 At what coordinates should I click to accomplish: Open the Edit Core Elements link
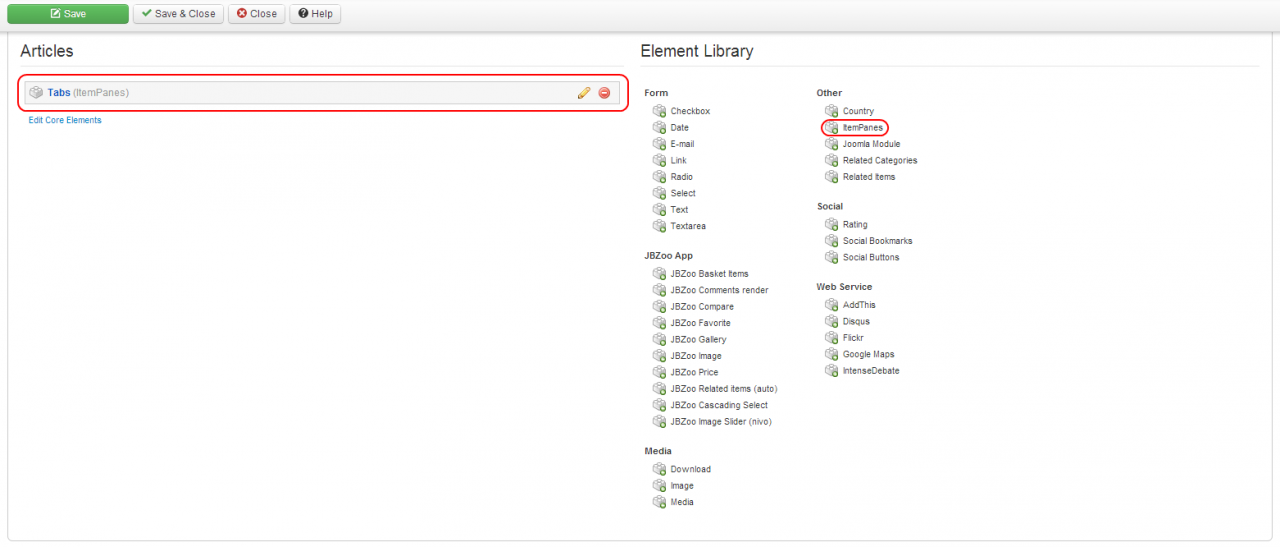tap(65, 120)
